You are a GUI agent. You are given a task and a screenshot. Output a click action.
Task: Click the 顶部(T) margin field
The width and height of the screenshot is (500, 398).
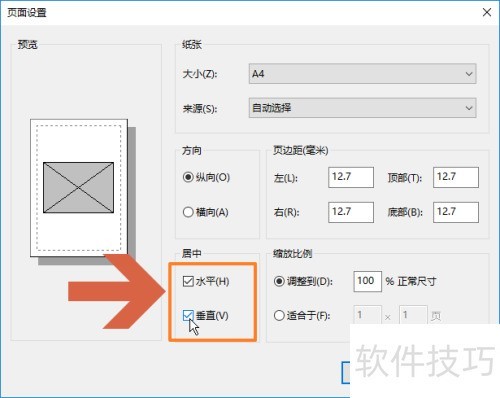tap(456, 177)
